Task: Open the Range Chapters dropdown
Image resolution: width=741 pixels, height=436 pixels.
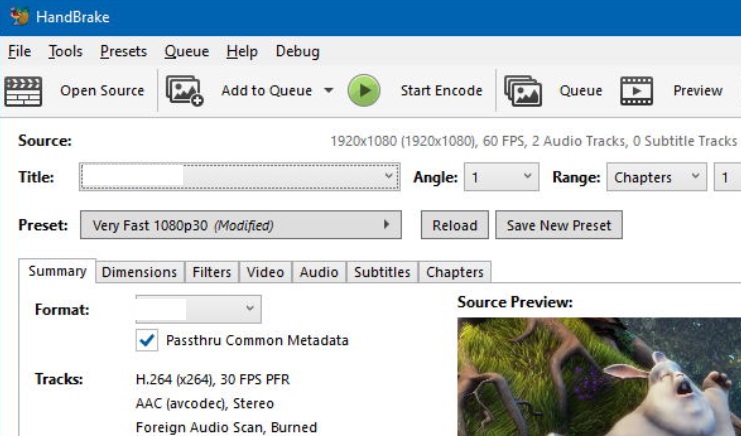Action: pos(656,177)
